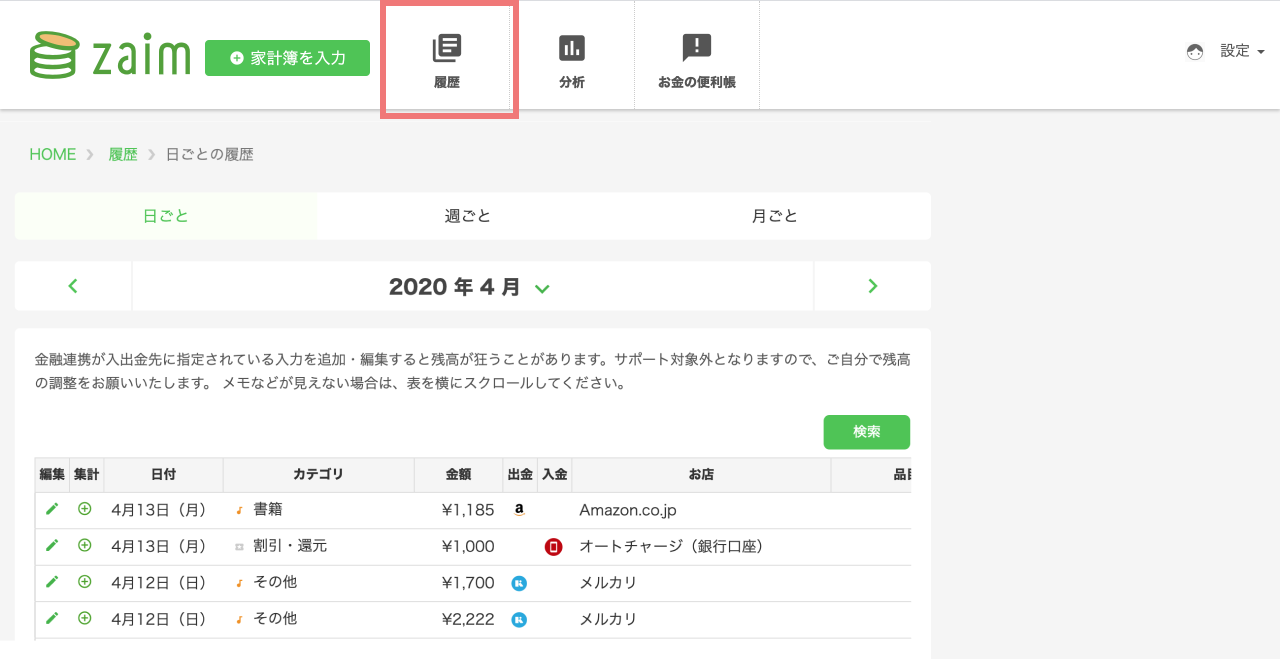Open the 設定 settings dropdown
The height and width of the screenshot is (659, 1280).
coord(1242,51)
